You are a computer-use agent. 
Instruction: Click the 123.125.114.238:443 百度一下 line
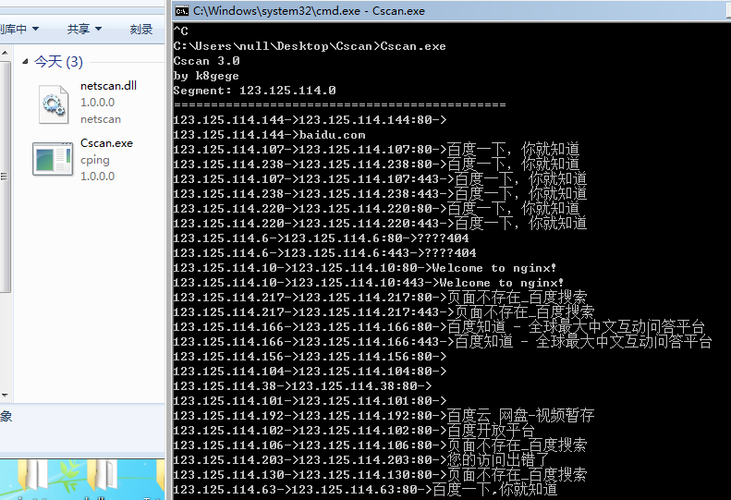tap(380, 193)
